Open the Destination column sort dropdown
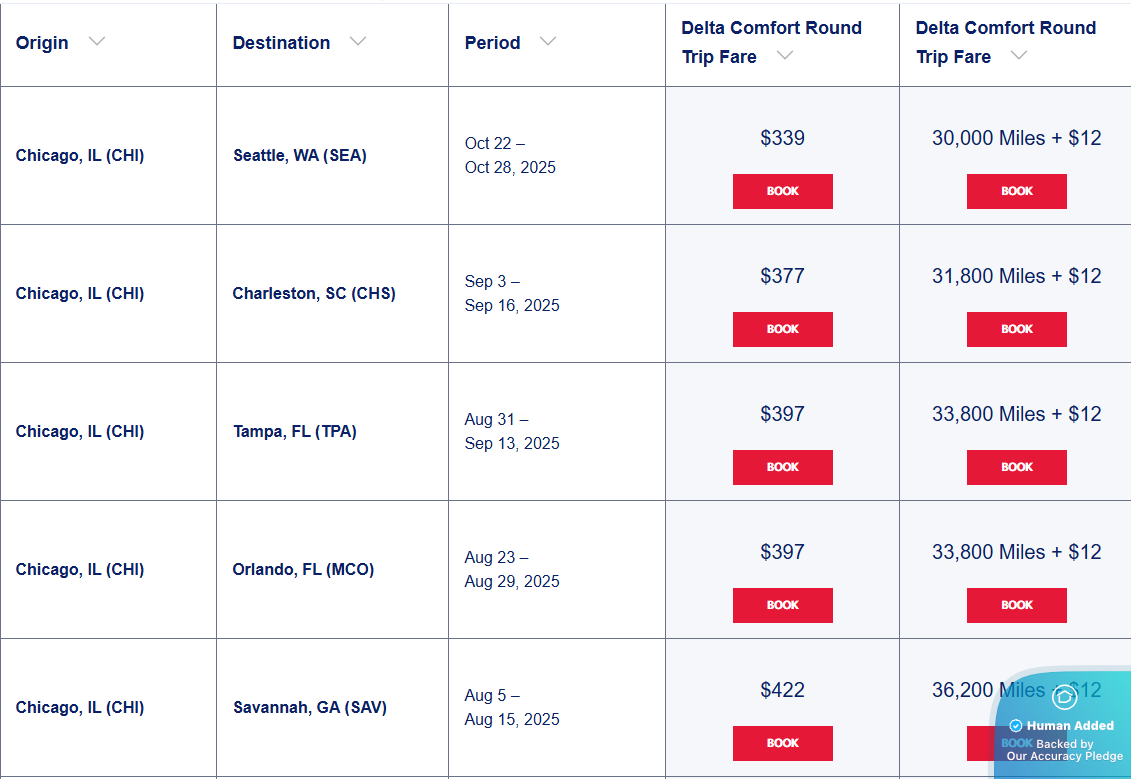 tap(359, 42)
